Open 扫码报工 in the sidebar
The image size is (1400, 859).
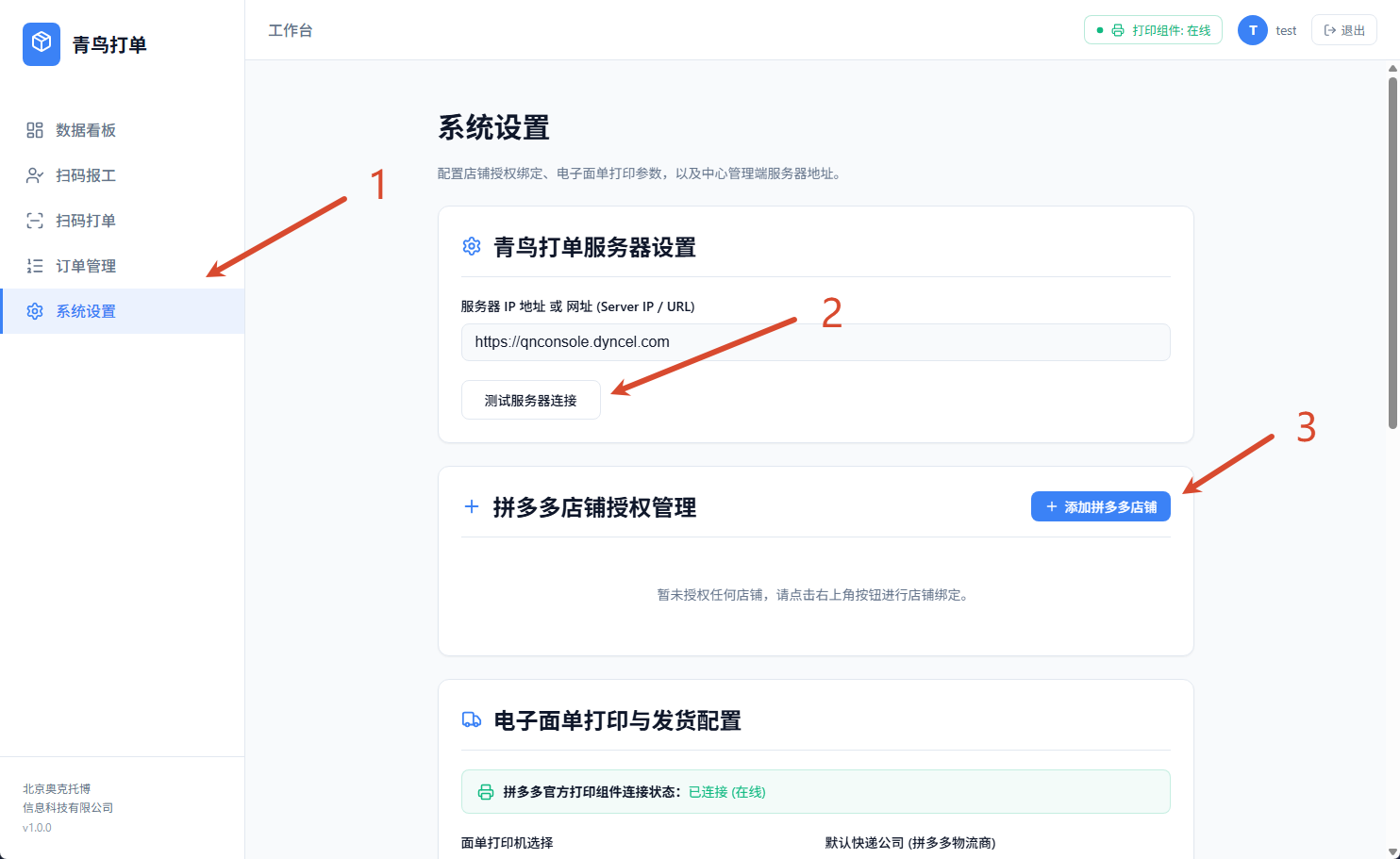[123, 175]
